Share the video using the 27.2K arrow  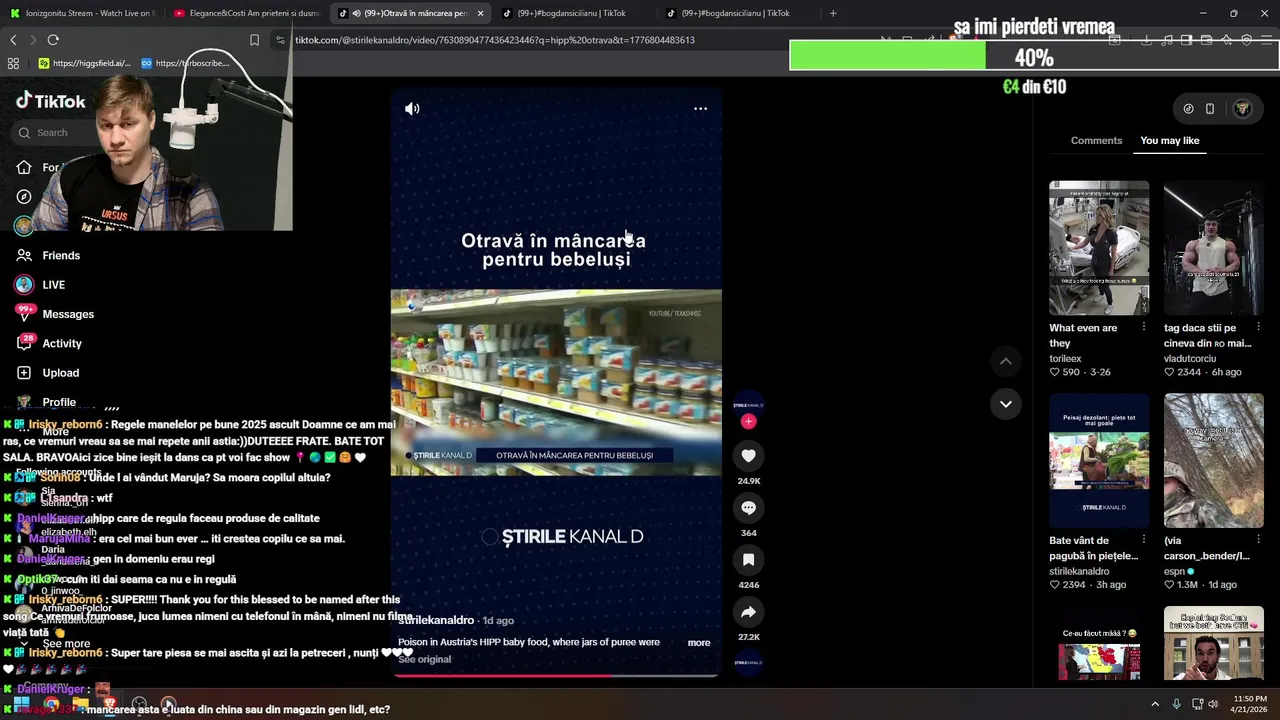tap(748, 612)
